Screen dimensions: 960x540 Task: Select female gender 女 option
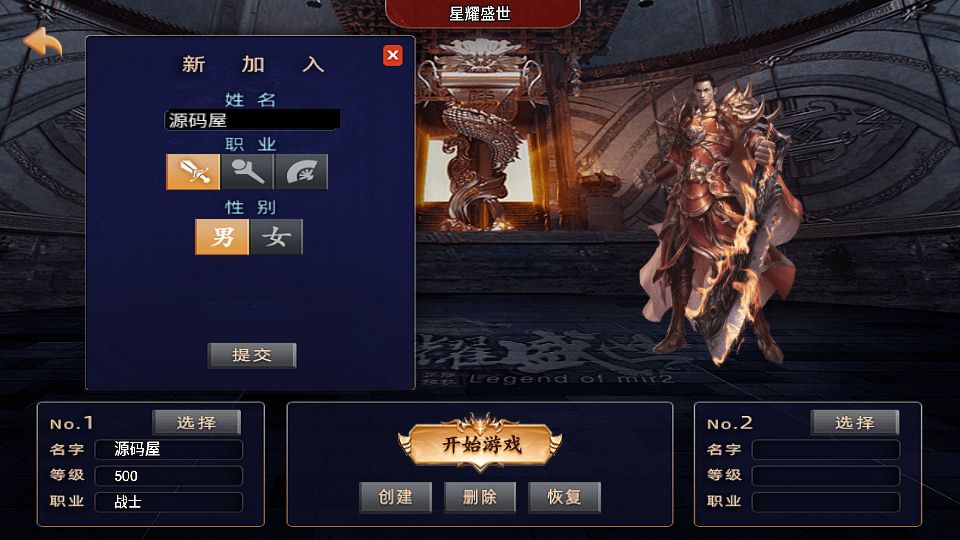(276, 236)
